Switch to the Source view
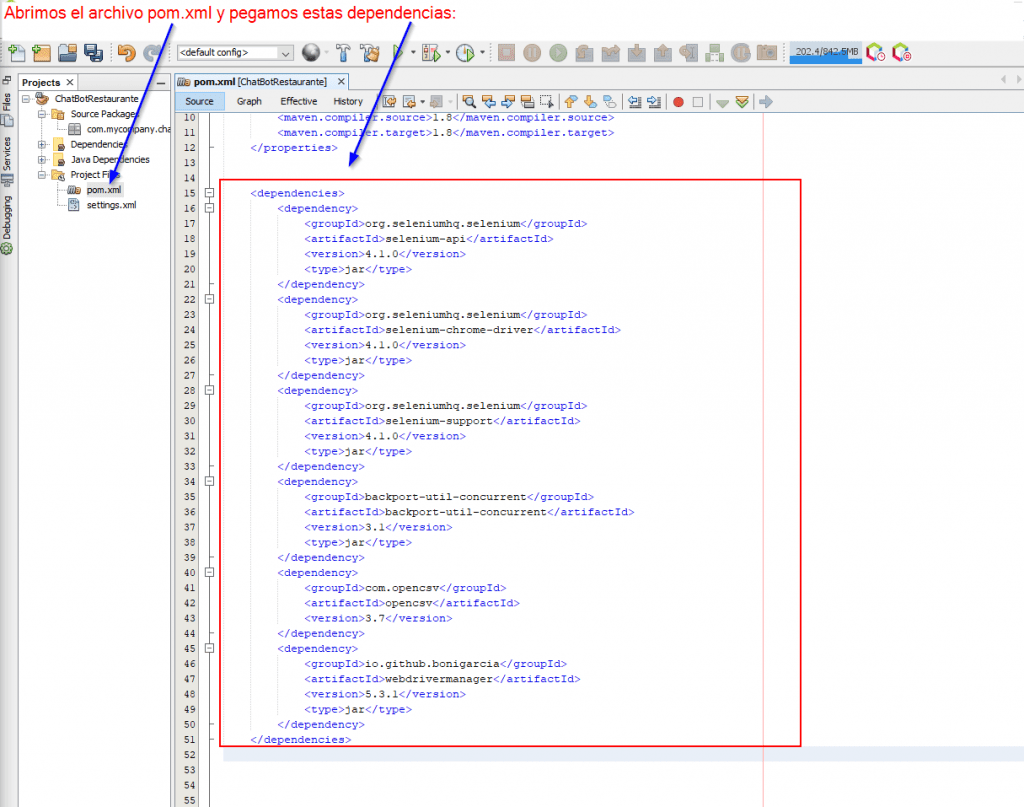The width and height of the screenshot is (1024, 807). coord(199,101)
